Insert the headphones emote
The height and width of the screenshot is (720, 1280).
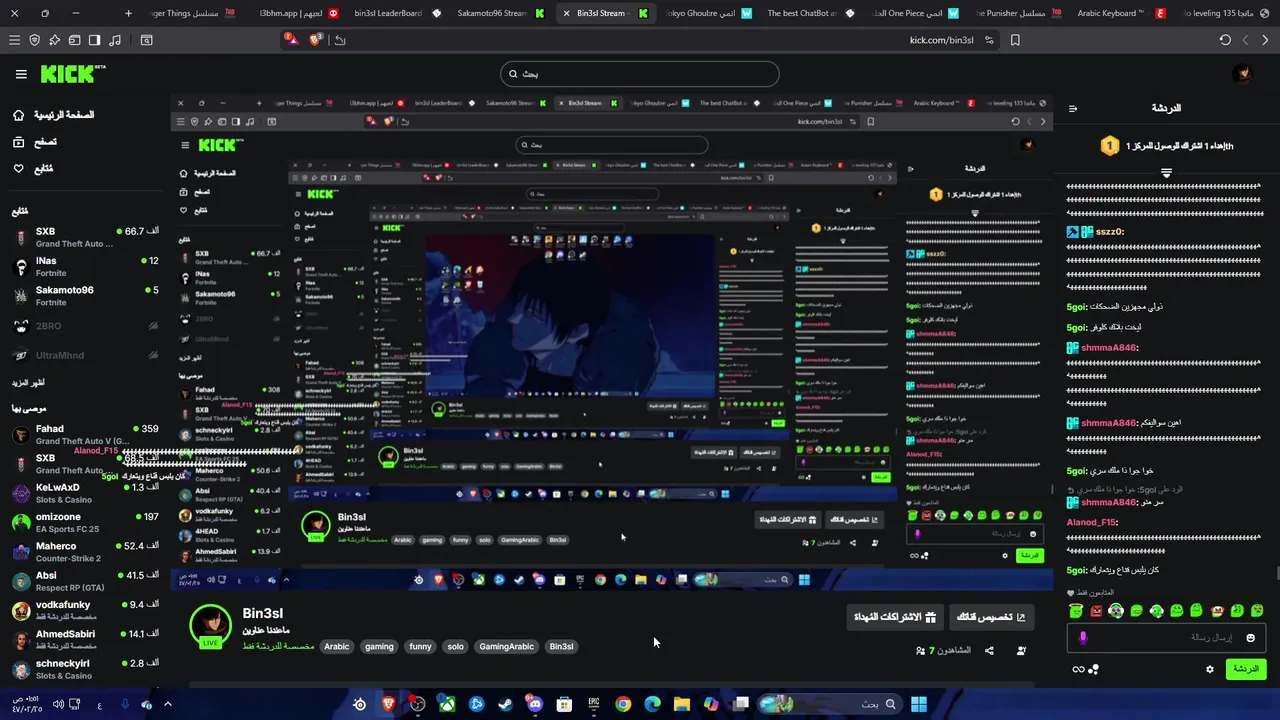1116,610
